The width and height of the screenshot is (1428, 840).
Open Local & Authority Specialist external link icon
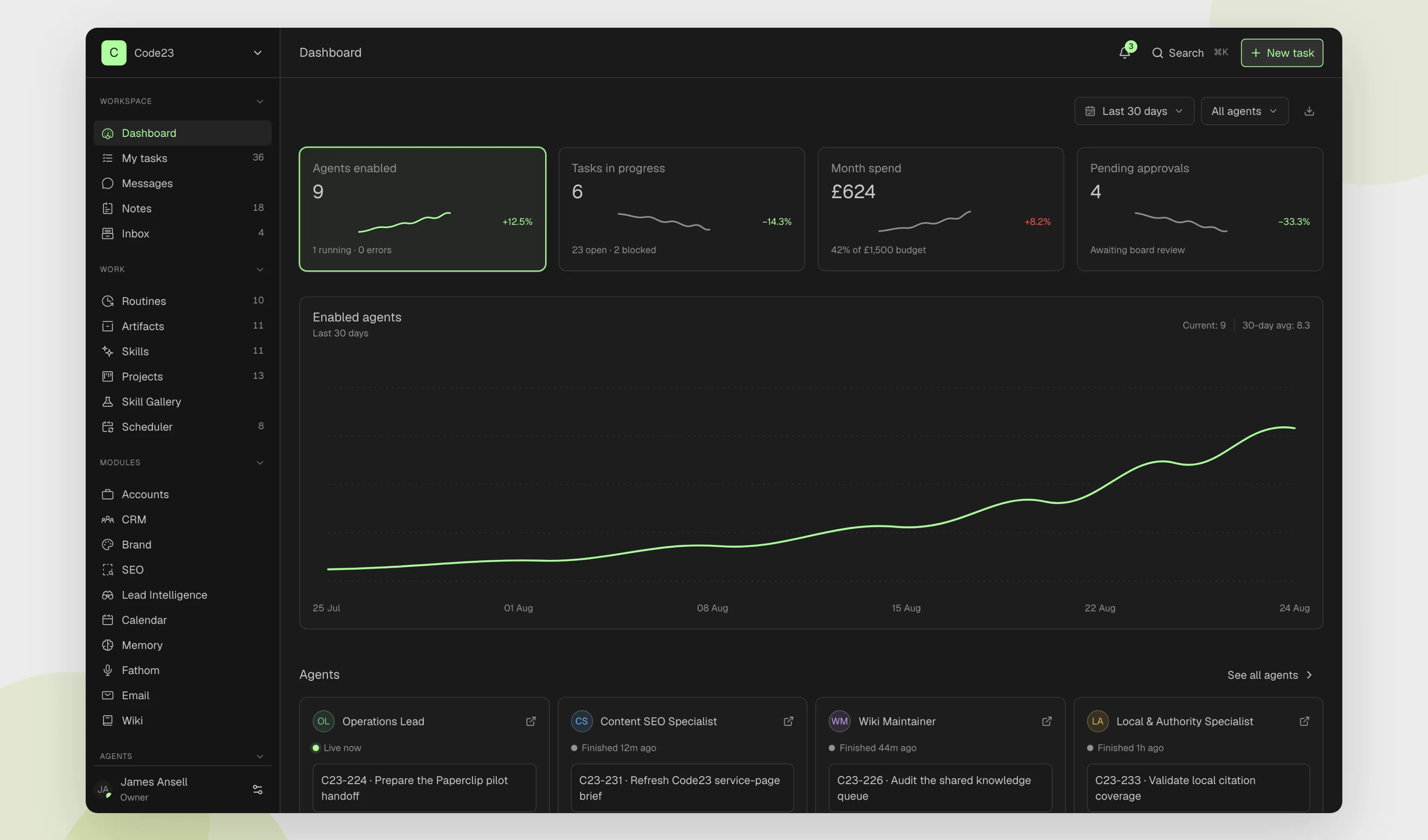point(1305,722)
